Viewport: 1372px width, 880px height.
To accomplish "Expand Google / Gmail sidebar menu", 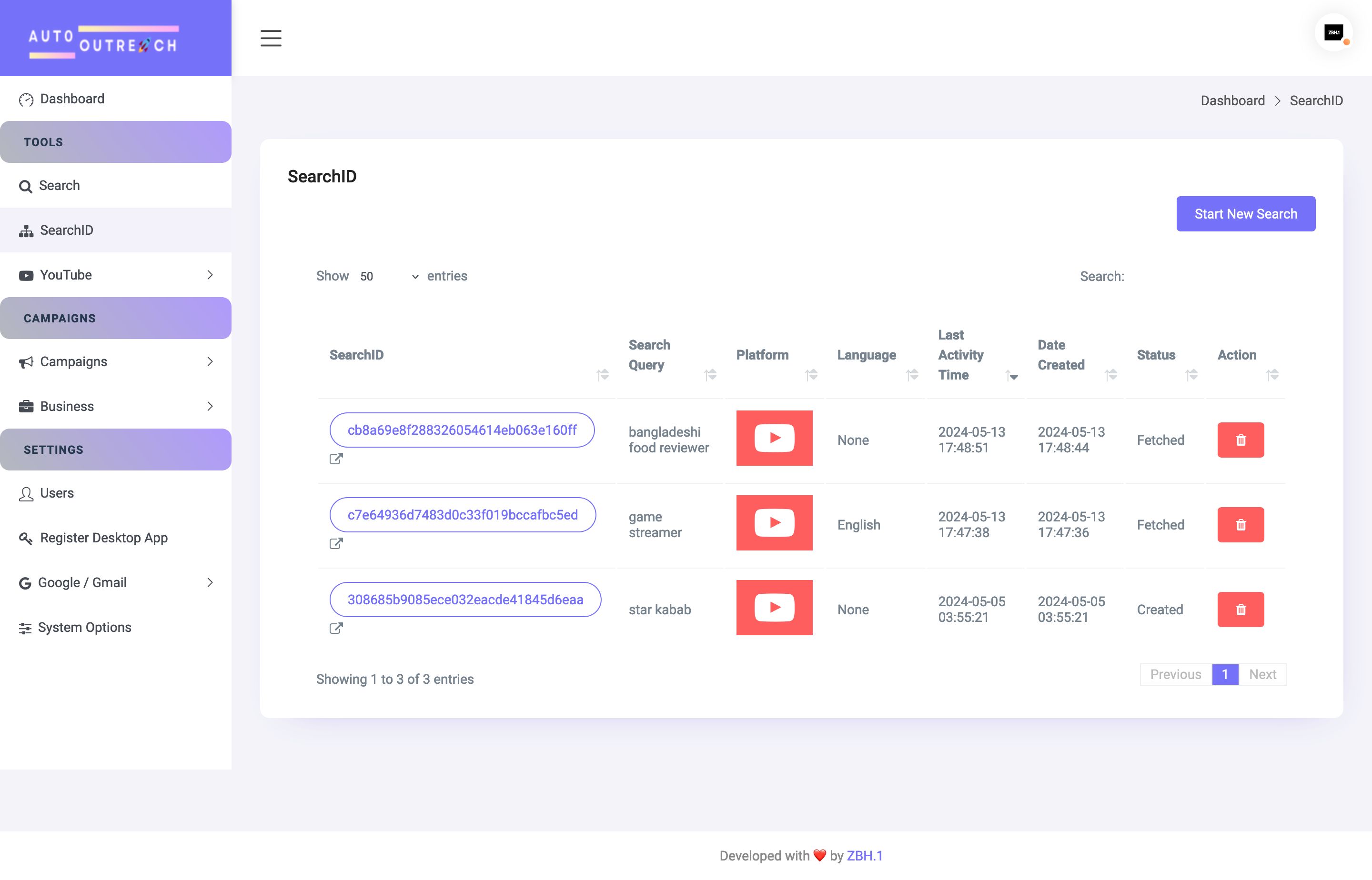I will point(115,582).
